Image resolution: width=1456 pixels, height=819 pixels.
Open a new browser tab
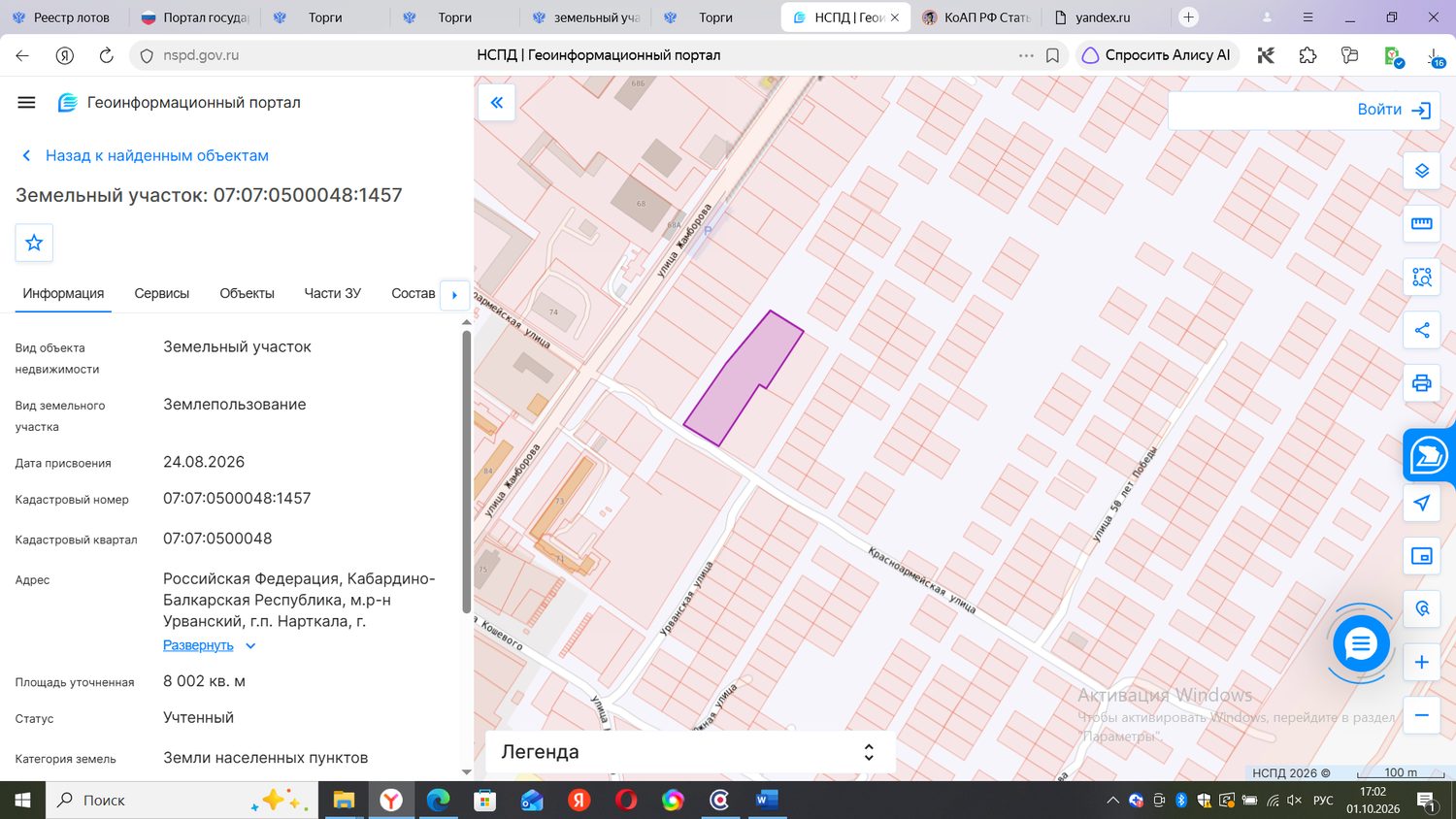pyautogui.click(x=1188, y=17)
